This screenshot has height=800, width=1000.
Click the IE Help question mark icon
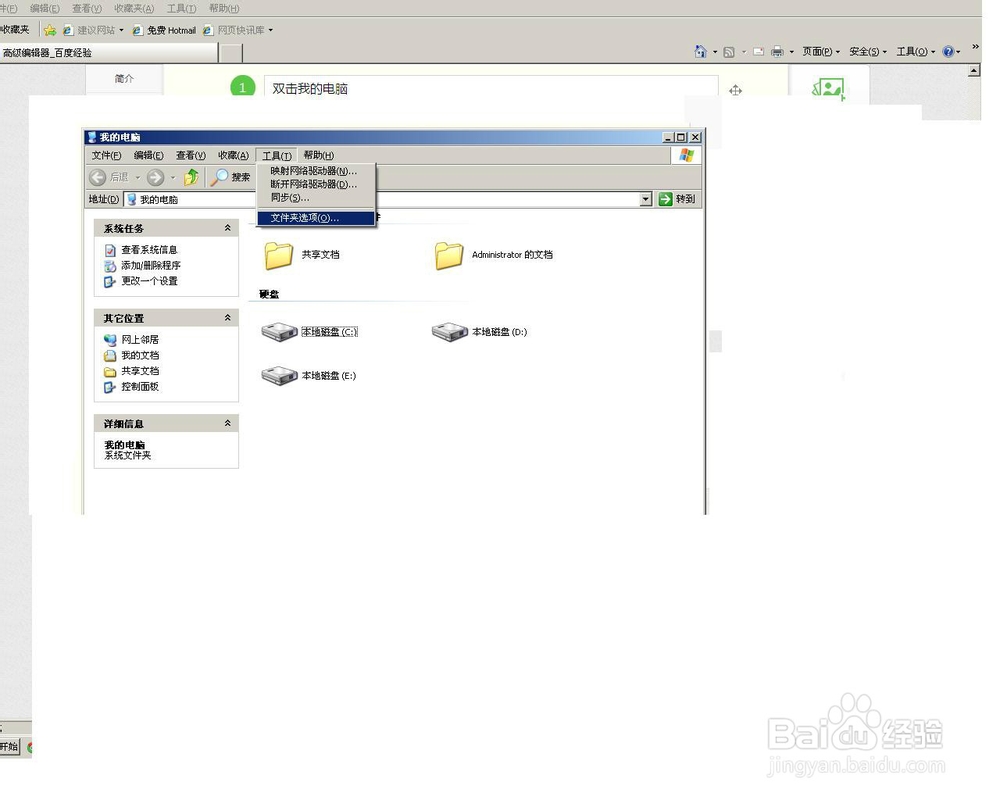click(948, 52)
